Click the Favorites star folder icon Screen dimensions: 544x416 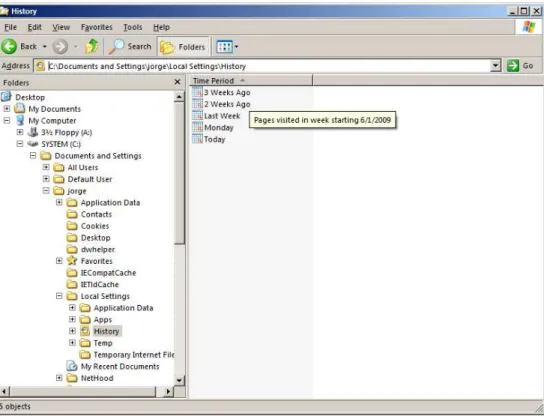tap(72, 261)
